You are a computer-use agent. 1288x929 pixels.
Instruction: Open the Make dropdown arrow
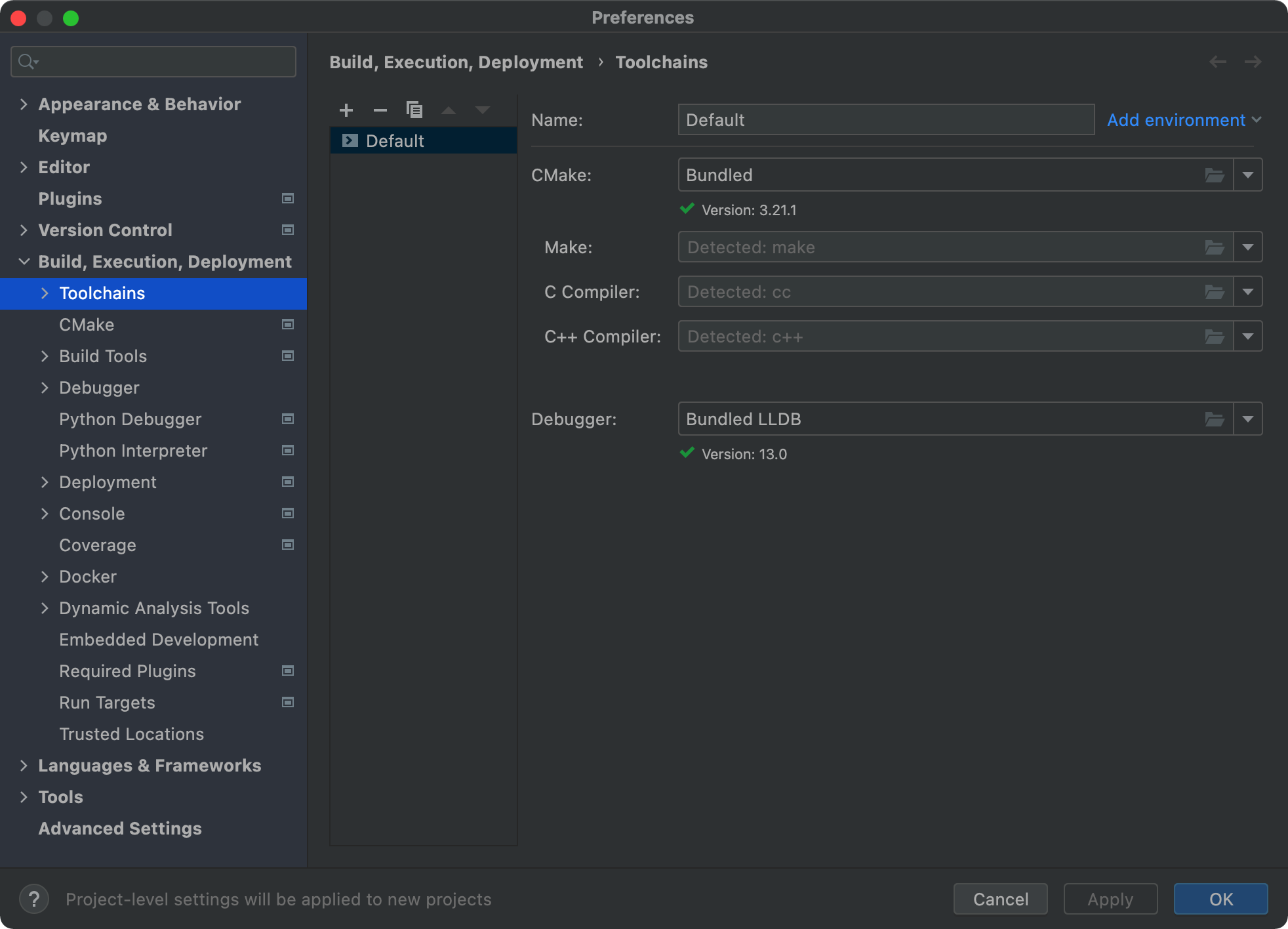coord(1248,247)
